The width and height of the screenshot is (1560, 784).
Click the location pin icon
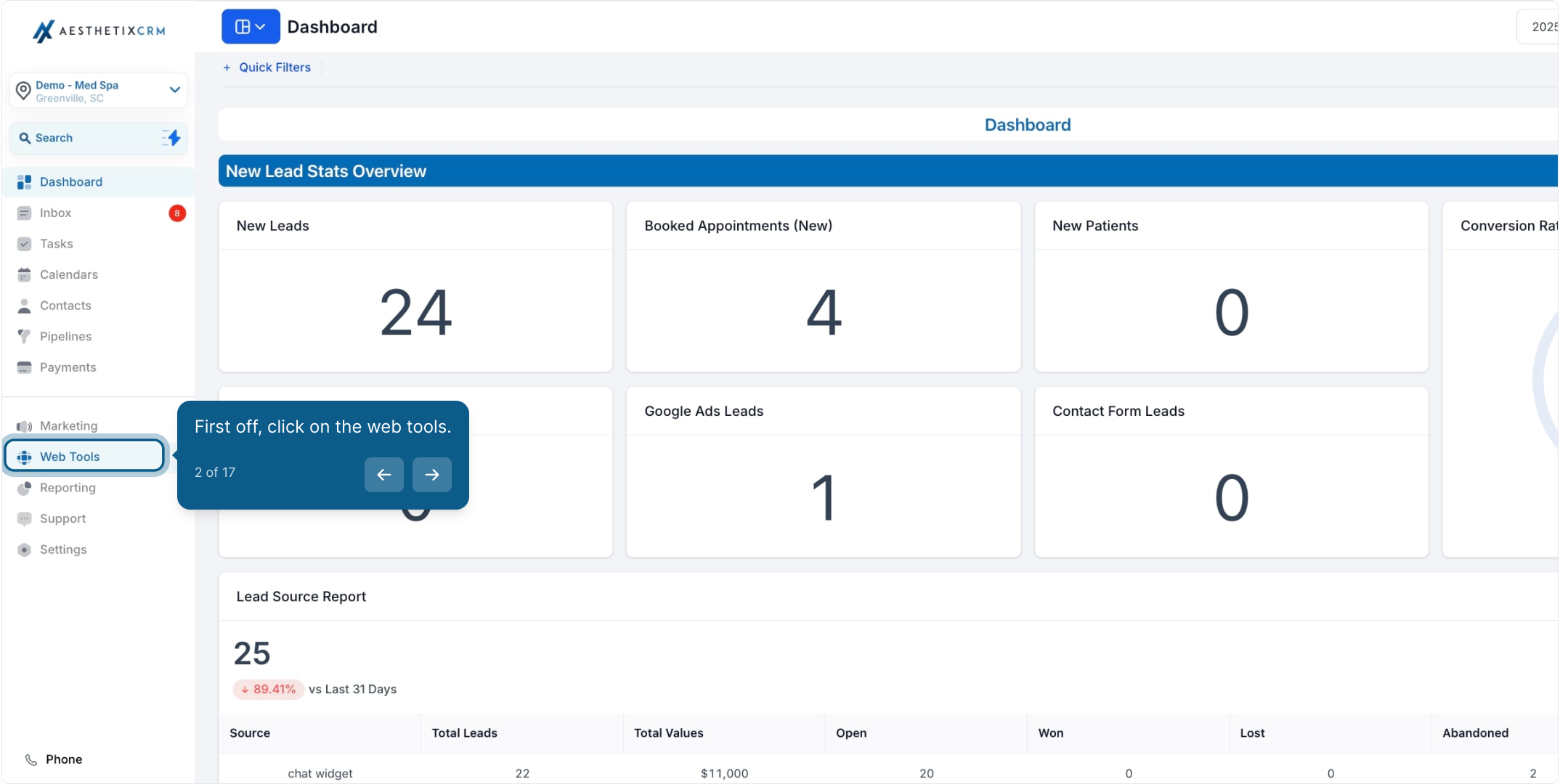(x=23, y=91)
